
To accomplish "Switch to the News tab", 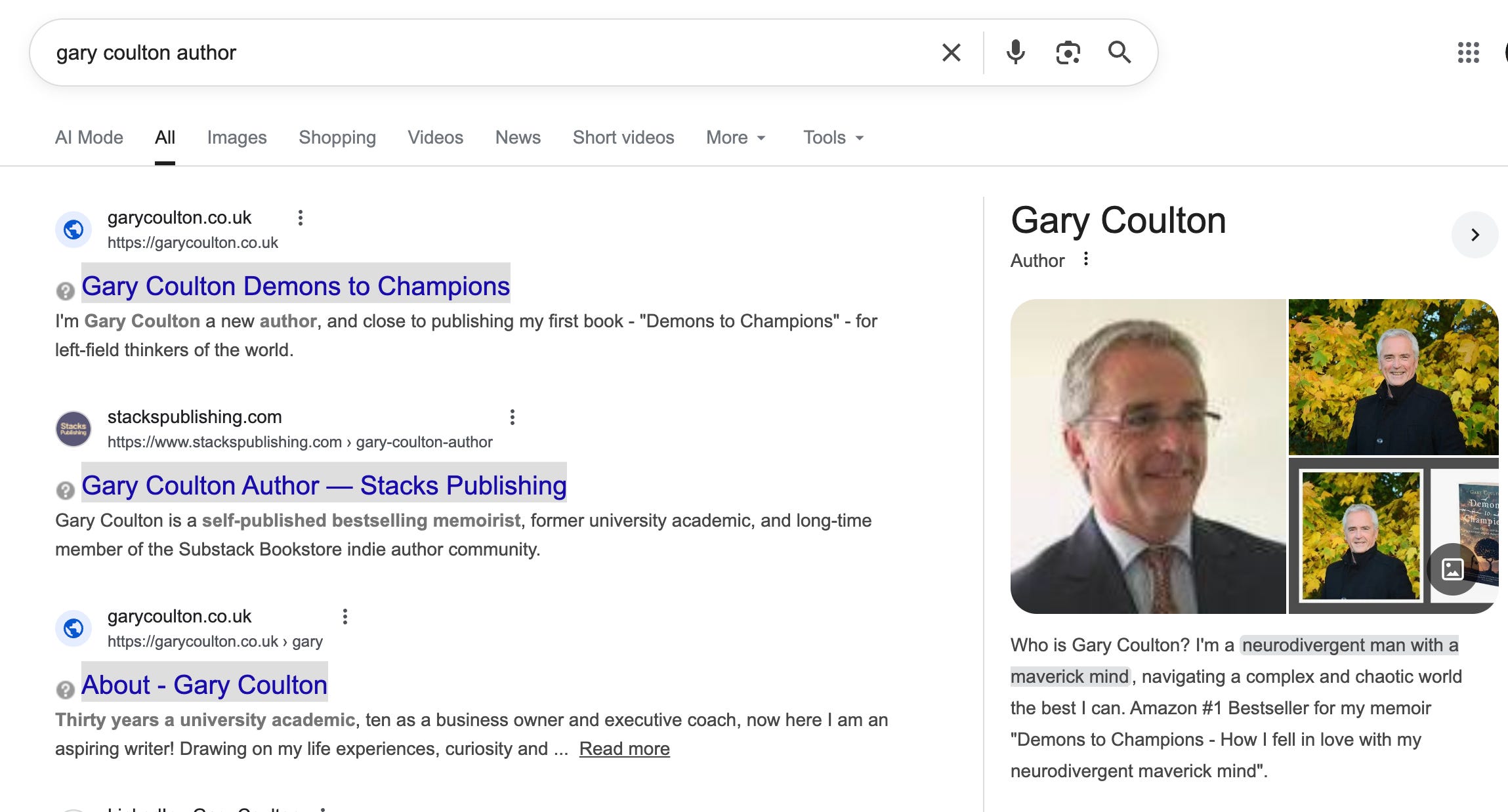I will [x=518, y=138].
